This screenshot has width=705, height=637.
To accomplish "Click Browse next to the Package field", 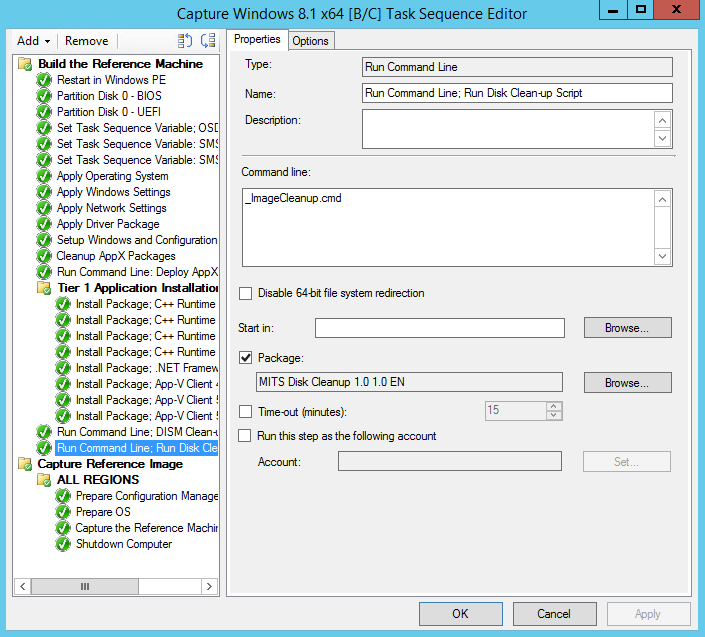I will pos(628,383).
